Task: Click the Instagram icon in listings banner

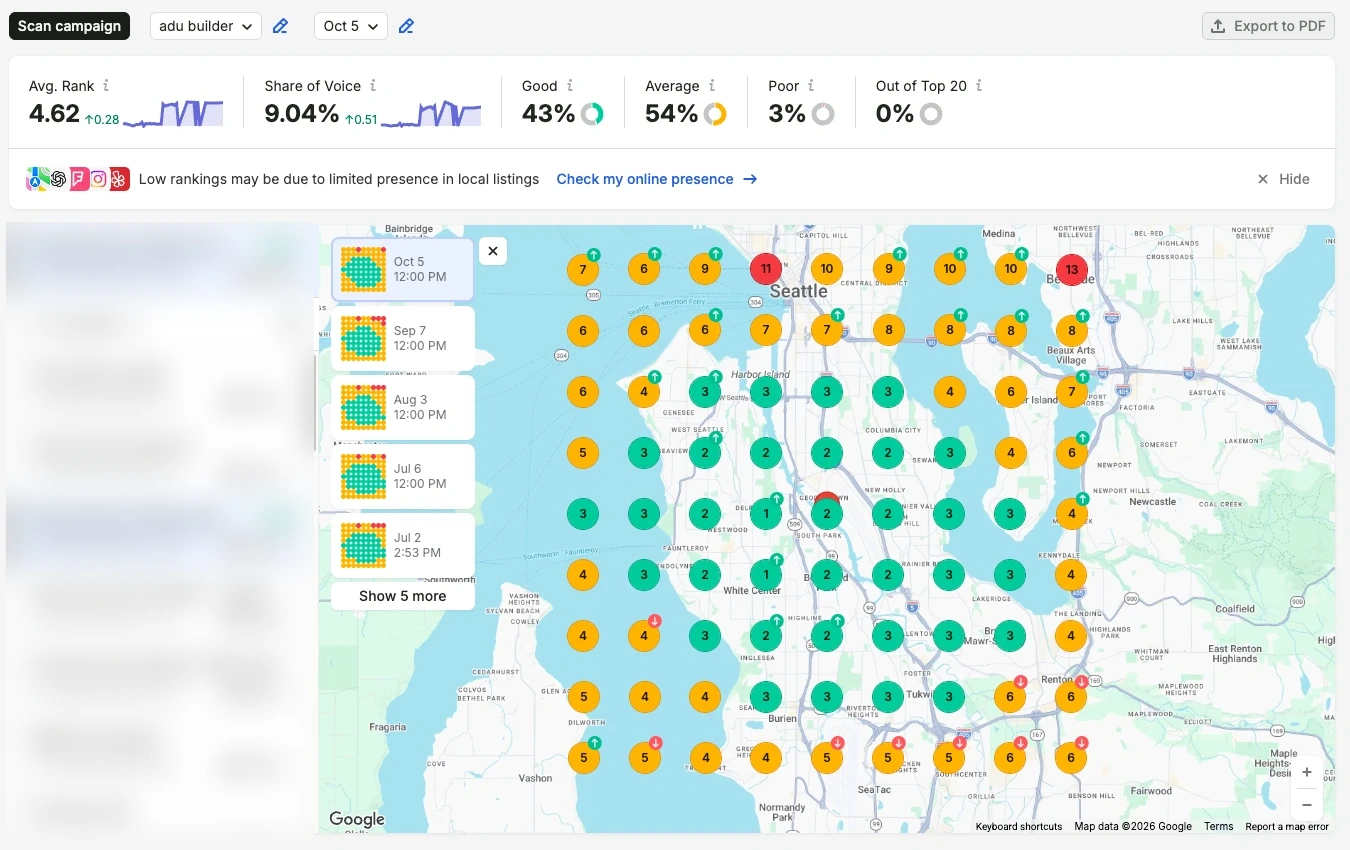Action: click(x=99, y=179)
